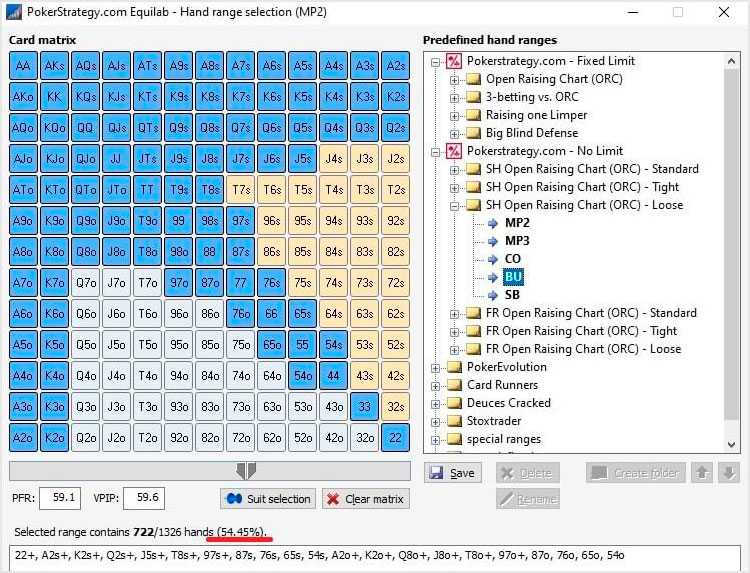
Task: Toggle the J4s hand cell
Action: (x=333, y=158)
